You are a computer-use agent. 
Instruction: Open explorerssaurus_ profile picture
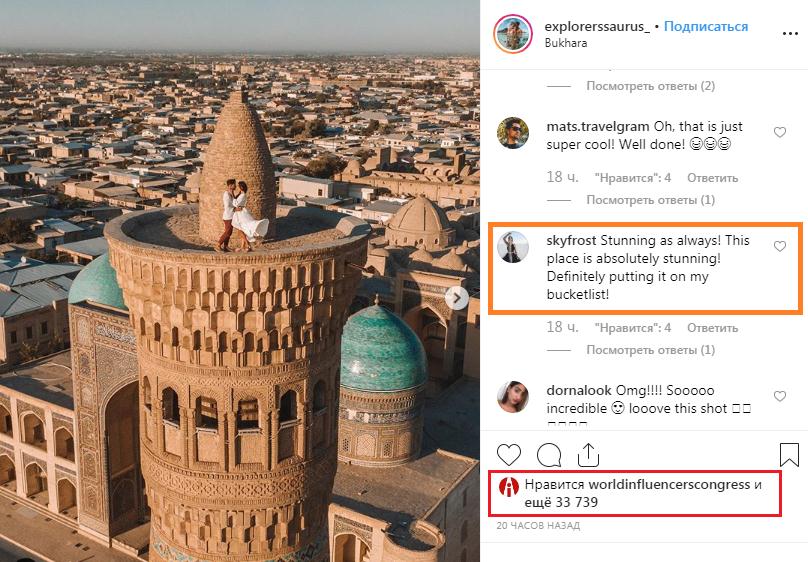pyautogui.click(x=512, y=33)
